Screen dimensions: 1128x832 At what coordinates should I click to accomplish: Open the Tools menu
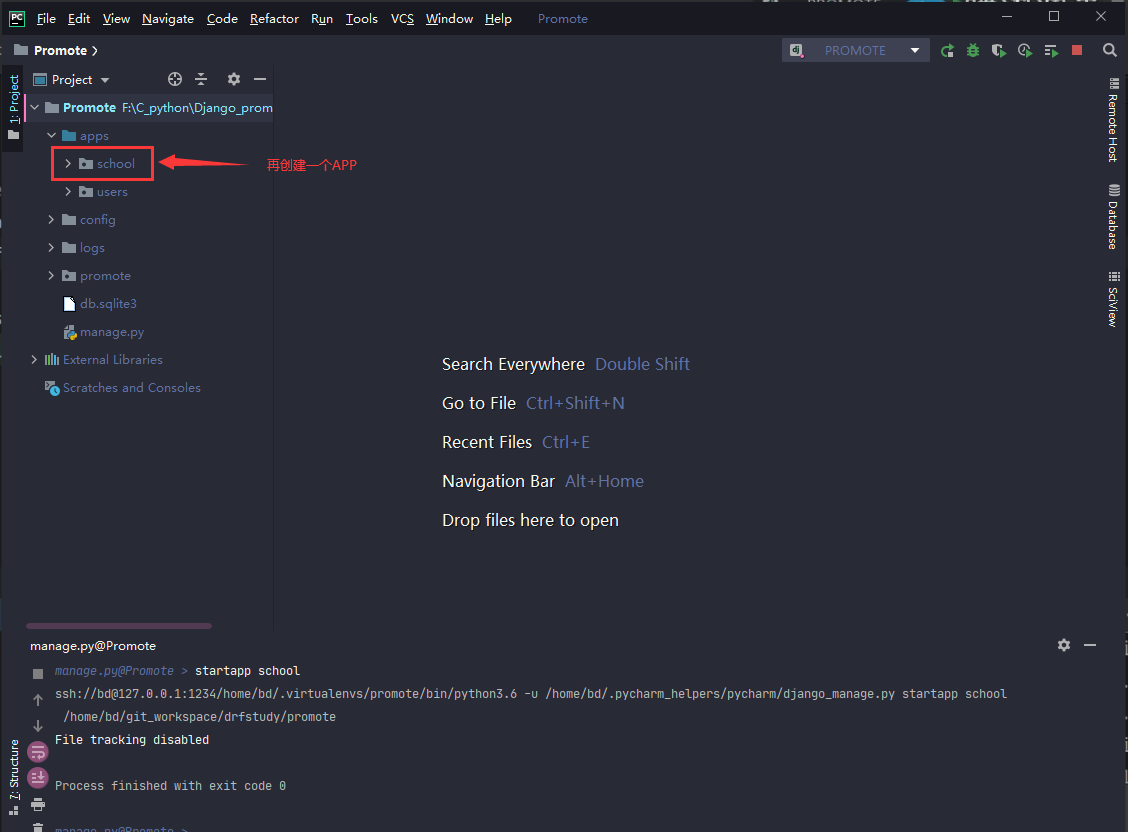(x=361, y=19)
